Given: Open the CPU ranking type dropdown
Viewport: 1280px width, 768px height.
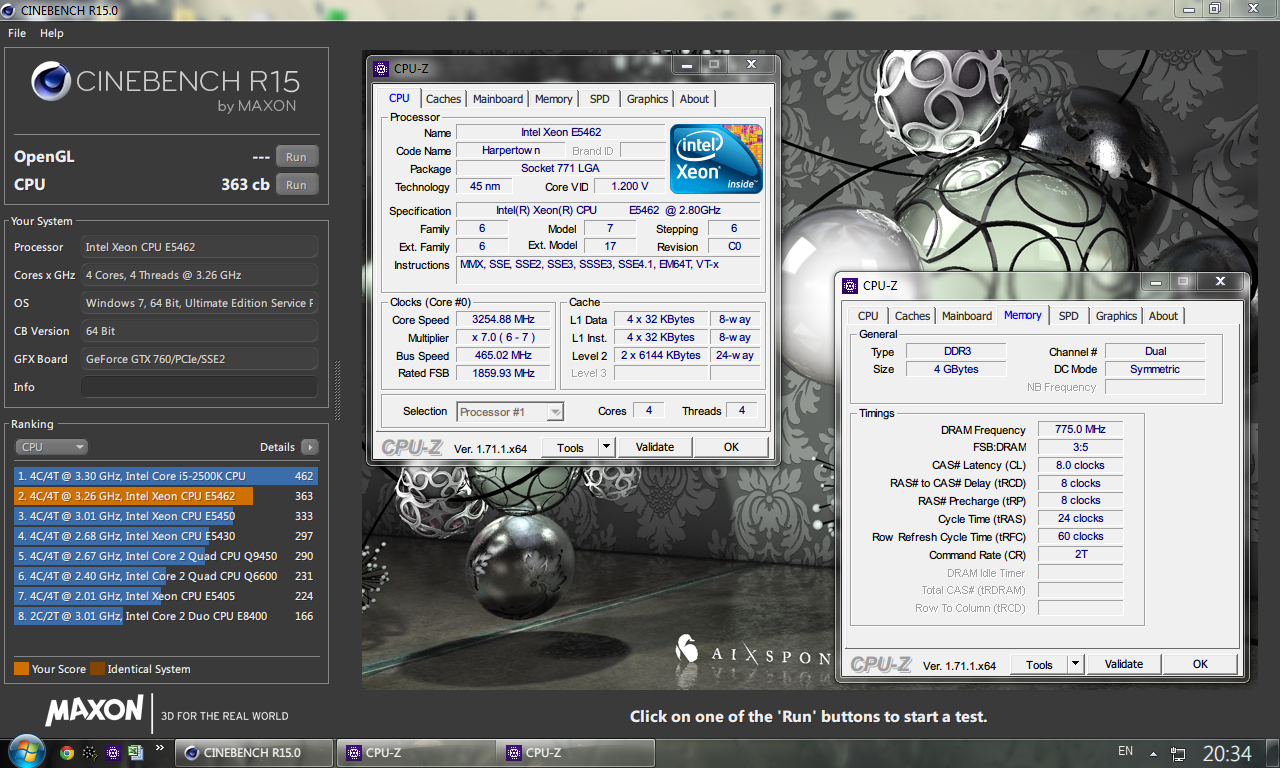Looking at the screenshot, I should (x=51, y=447).
